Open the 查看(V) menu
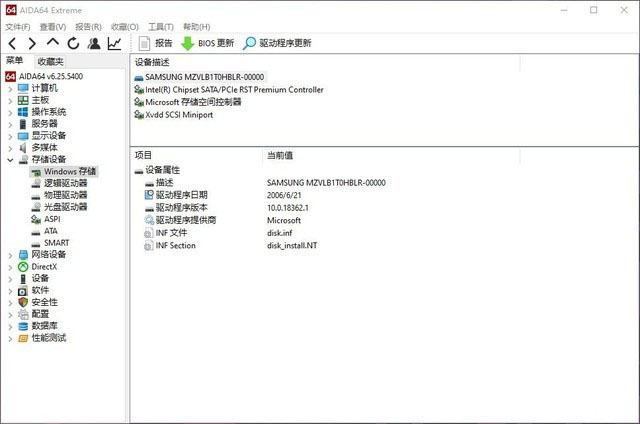Viewport: 640px width, 424px height. click(x=53, y=27)
